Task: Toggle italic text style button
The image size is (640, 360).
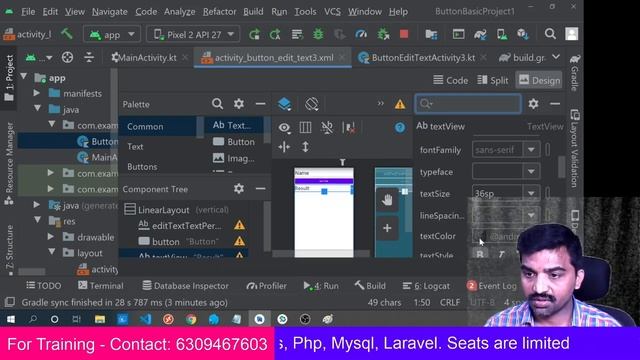Action: tap(501, 254)
